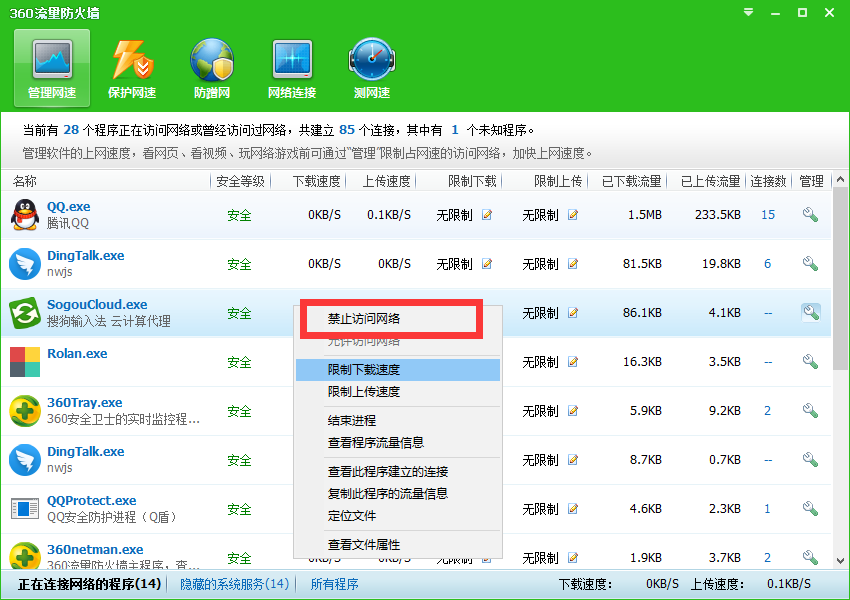Launch the 测网速 speed test
The image size is (850, 600).
372,68
